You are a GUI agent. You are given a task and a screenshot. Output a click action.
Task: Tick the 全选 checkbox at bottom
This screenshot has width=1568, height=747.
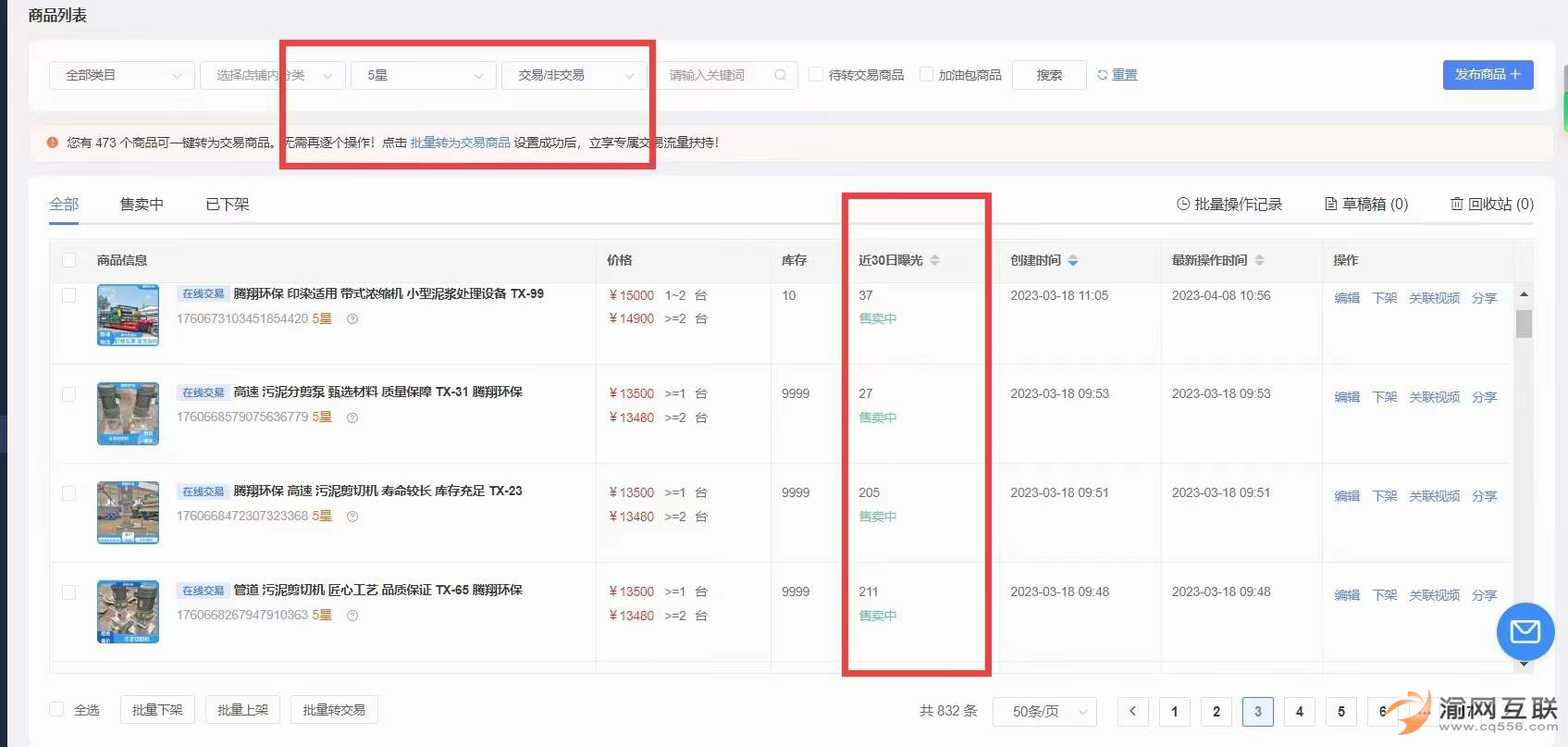[57, 709]
